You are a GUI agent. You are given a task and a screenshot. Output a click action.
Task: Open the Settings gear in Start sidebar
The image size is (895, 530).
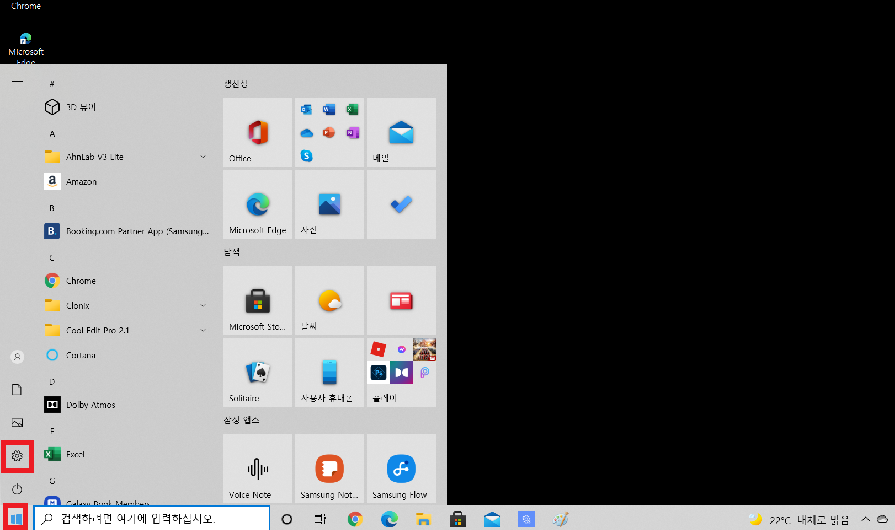[17, 456]
